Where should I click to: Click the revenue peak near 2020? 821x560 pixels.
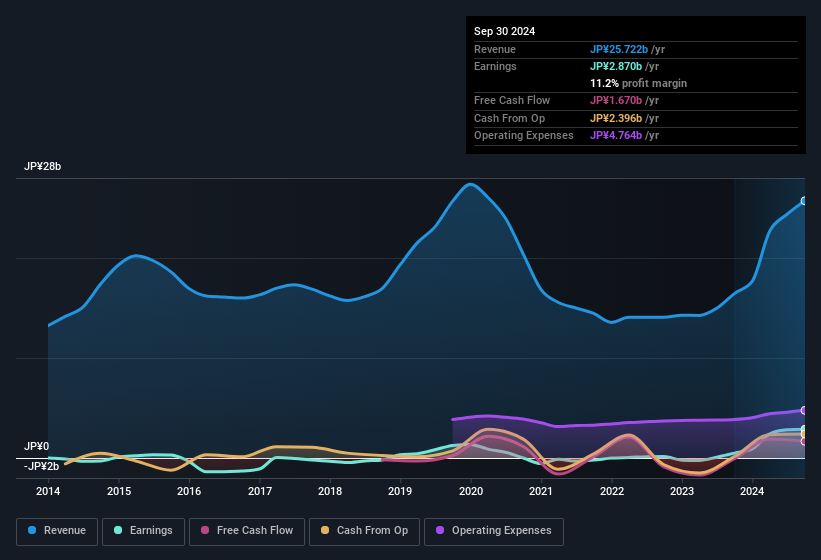point(470,184)
